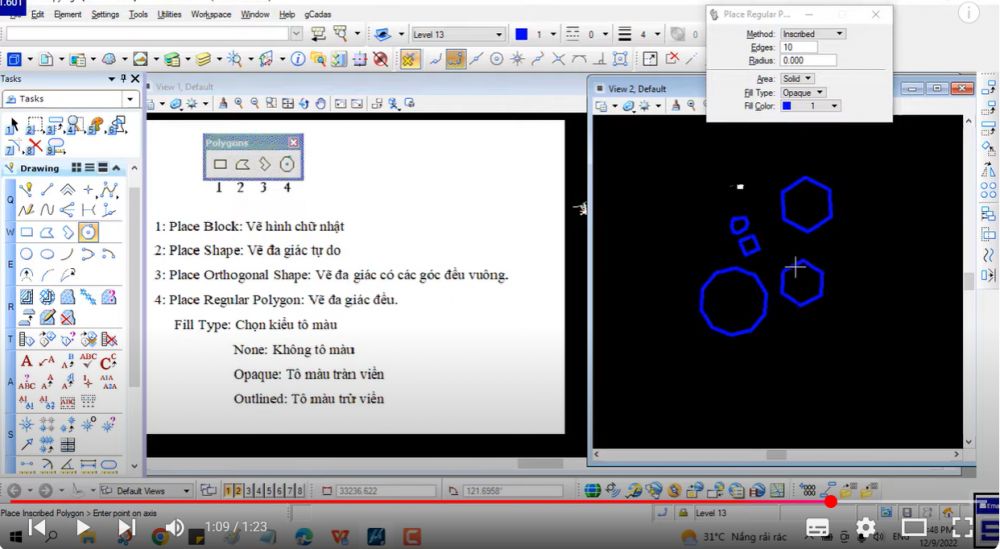Screen dimensions: 1000x549
Task: Click the Pan View hand icon in View 1
Action: (320, 103)
